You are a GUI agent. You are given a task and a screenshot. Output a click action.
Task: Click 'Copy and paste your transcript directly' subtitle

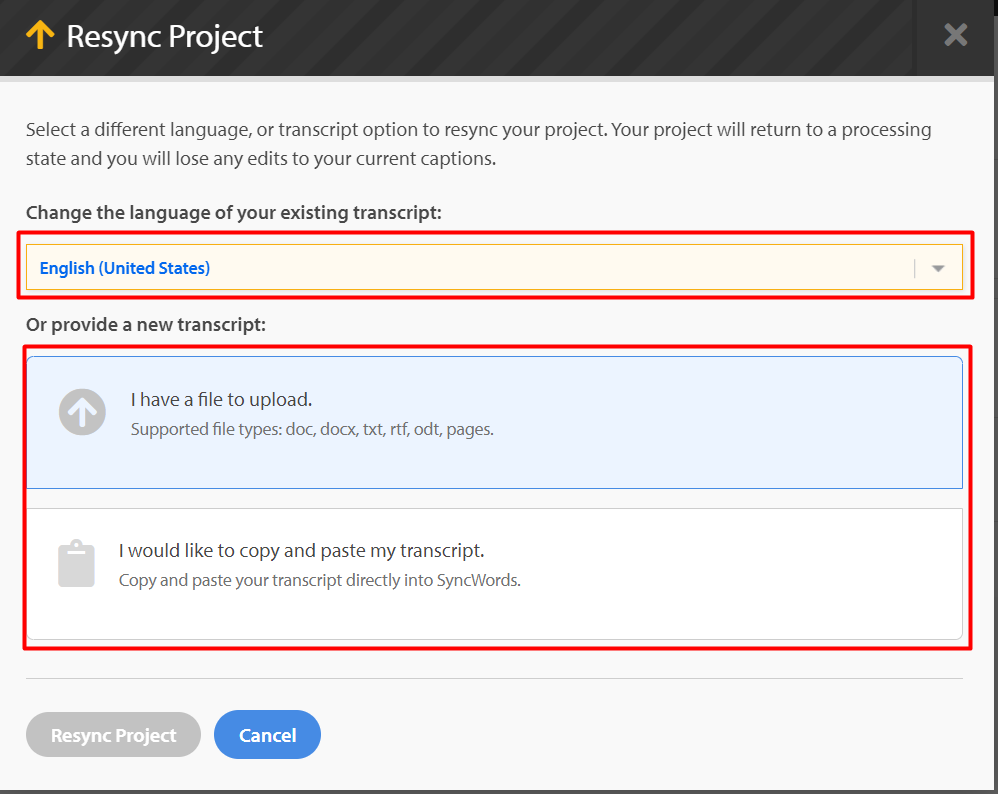click(x=320, y=580)
